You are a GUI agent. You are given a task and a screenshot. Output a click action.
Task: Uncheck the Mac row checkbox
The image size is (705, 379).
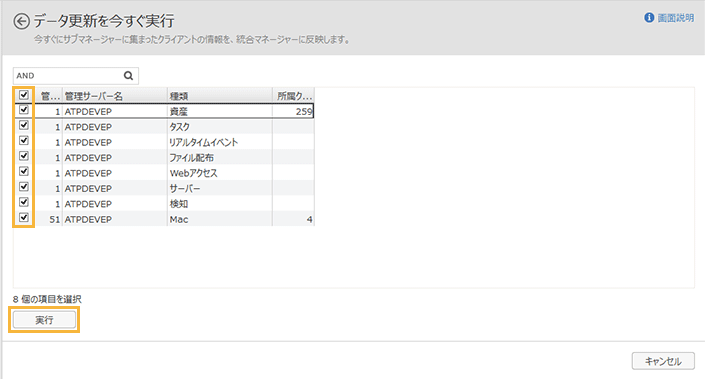click(24, 218)
